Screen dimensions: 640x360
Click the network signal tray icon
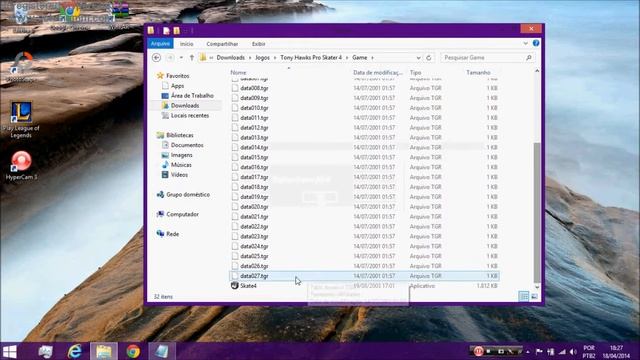(x=562, y=351)
